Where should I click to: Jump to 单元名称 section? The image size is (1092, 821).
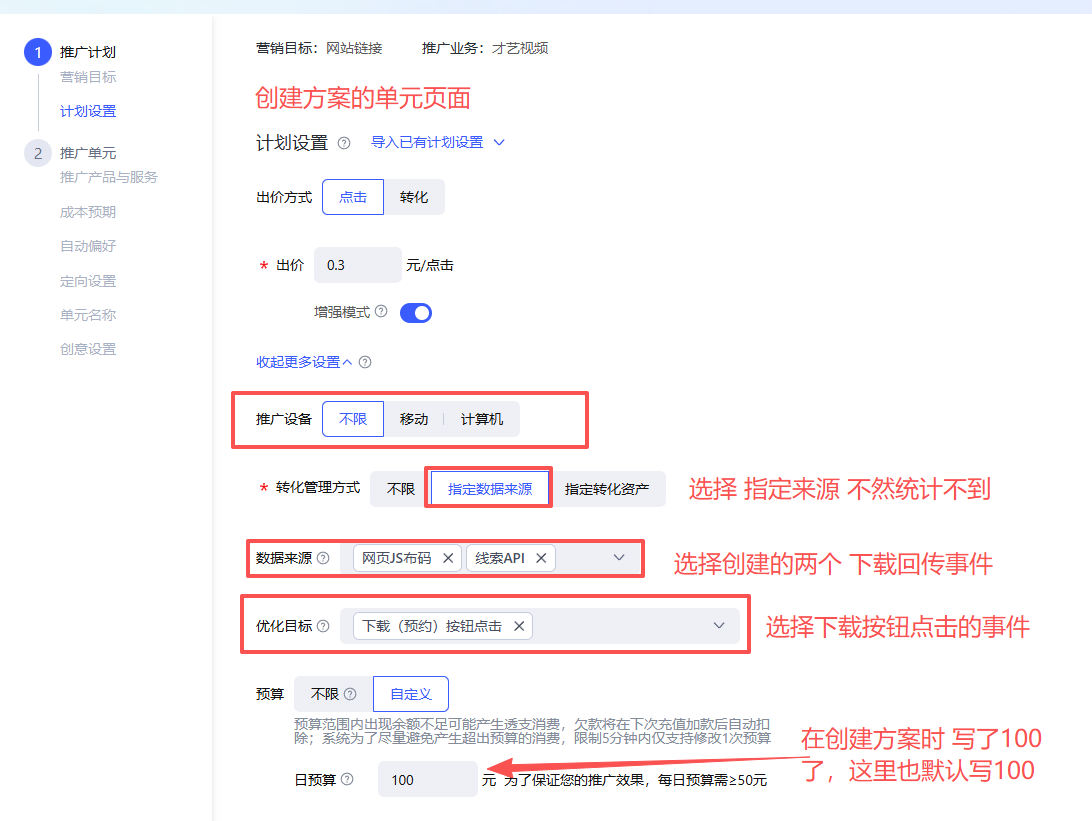pyautogui.click(x=88, y=315)
